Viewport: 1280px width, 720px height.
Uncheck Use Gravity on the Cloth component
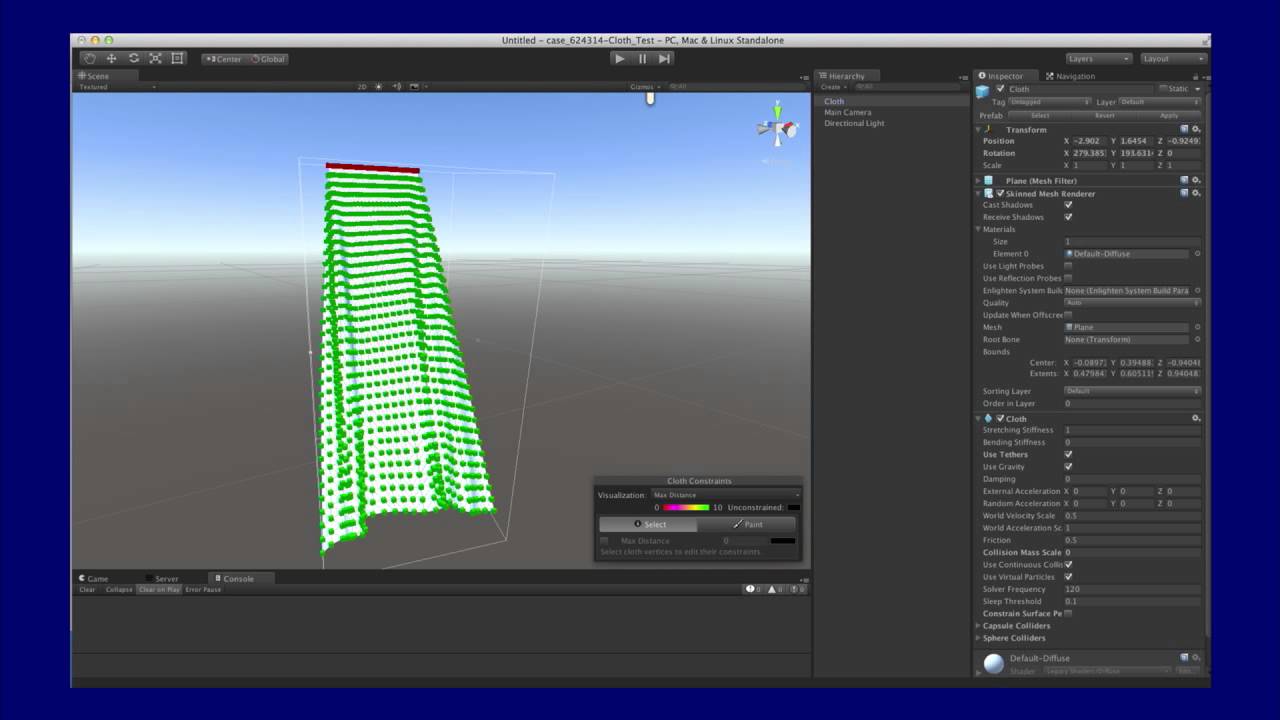coord(1068,466)
